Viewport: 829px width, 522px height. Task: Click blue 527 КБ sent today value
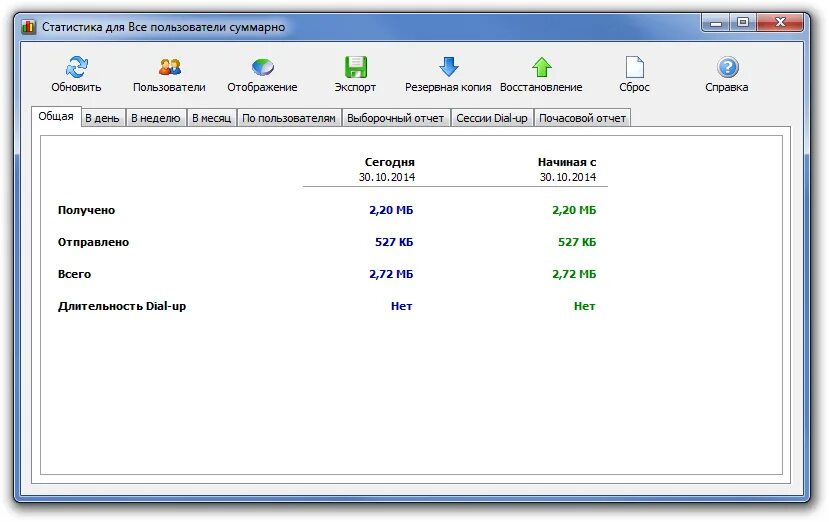tap(394, 242)
